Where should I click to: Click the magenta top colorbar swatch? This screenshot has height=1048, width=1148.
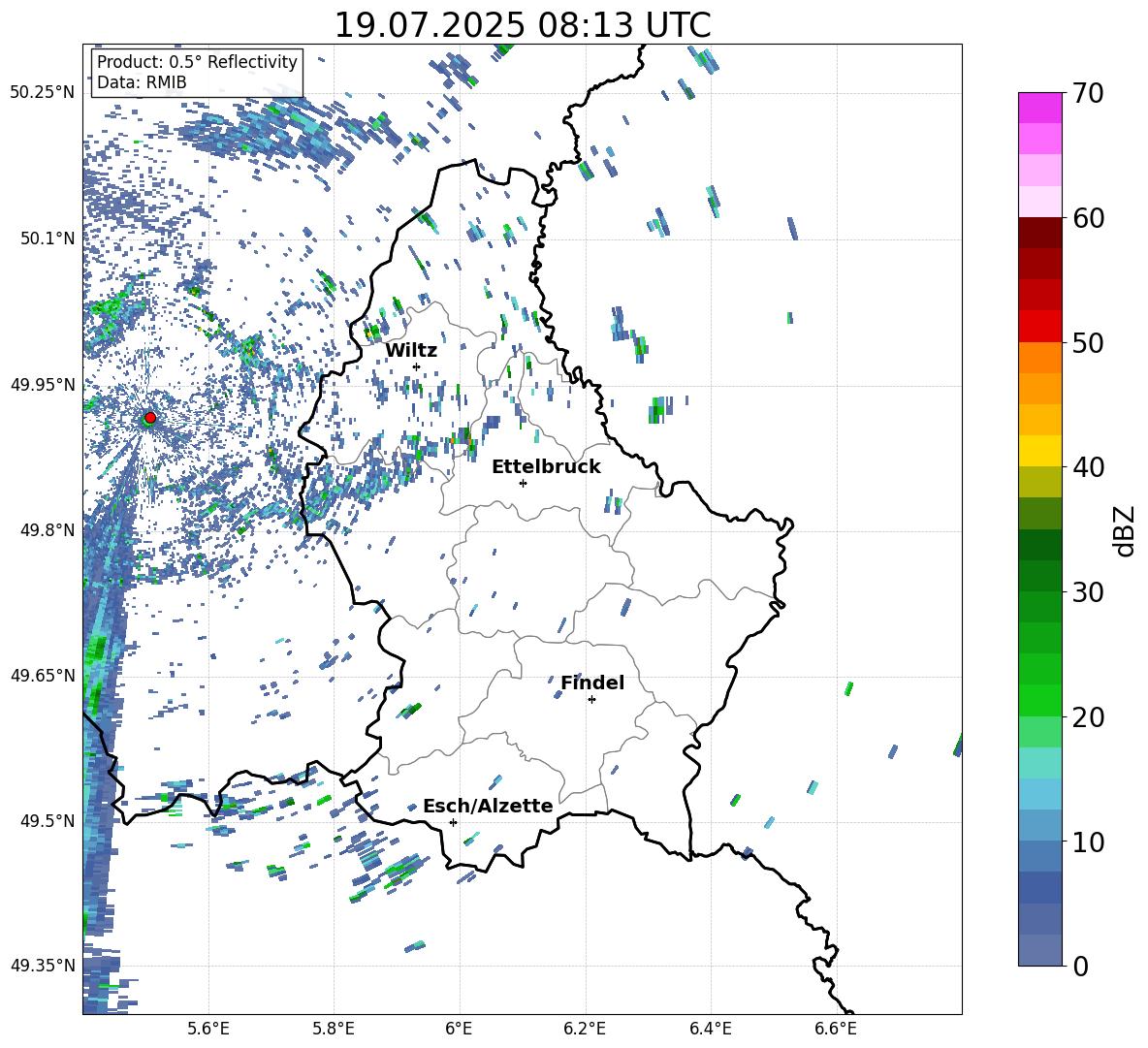click(x=1039, y=108)
